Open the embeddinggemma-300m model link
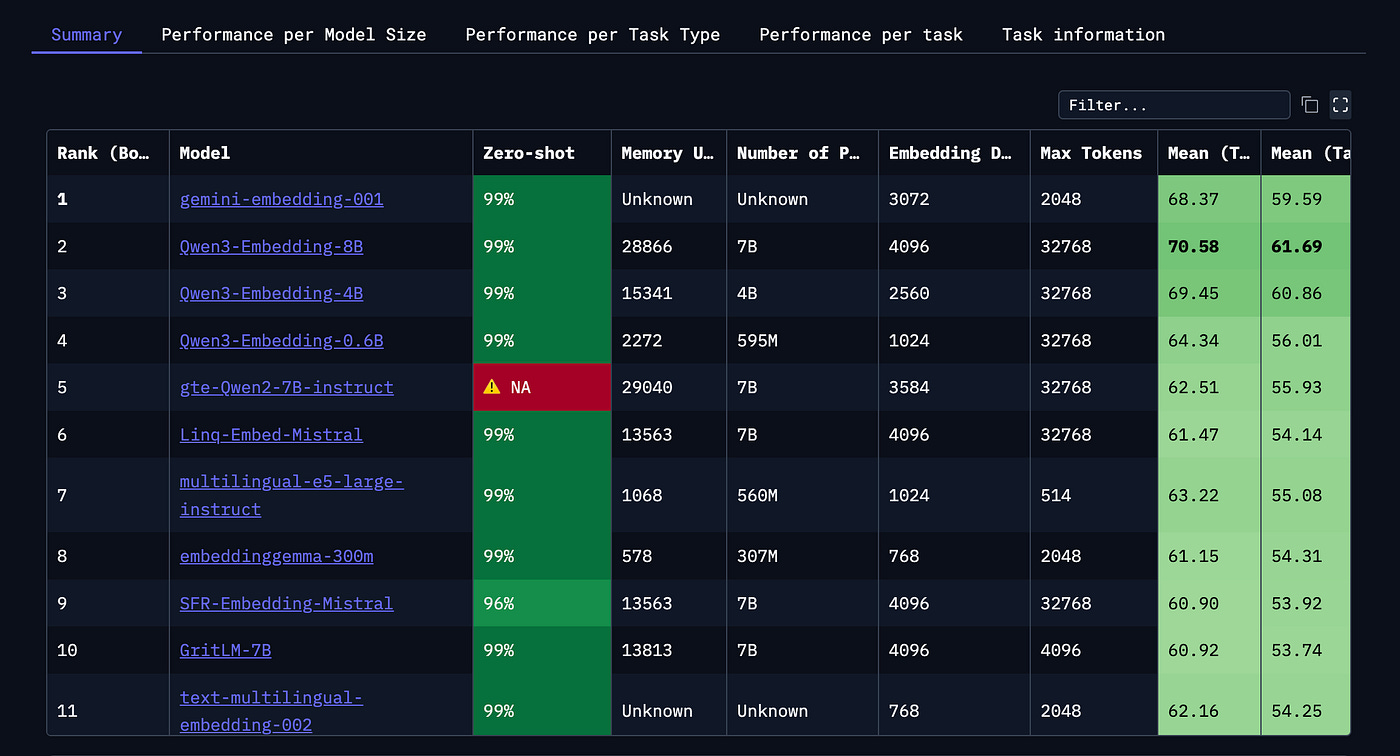This screenshot has height=756, width=1400. (277, 556)
